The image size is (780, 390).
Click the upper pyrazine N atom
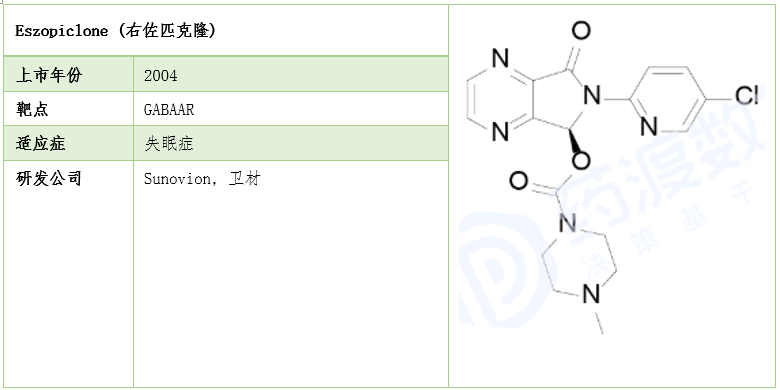[501, 59]
